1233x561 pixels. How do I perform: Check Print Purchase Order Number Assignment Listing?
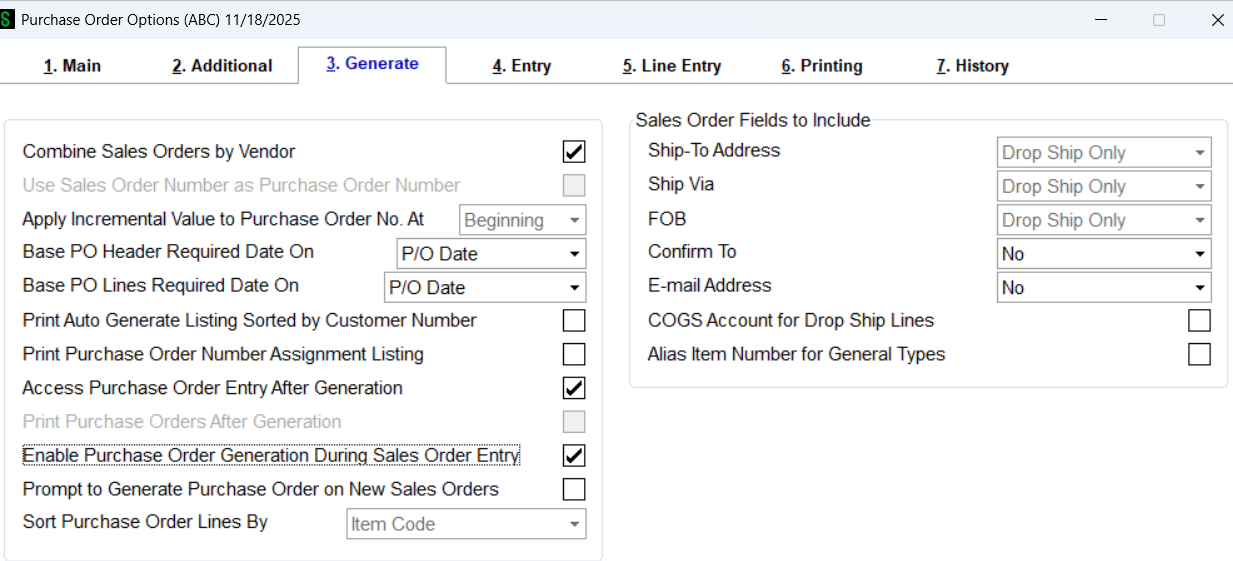point(574,355)
